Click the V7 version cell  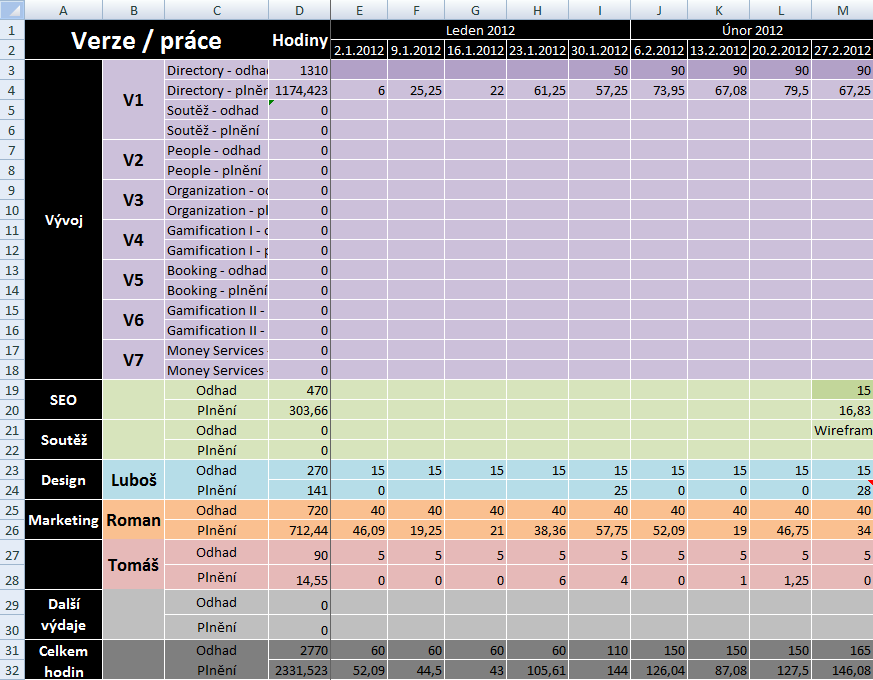click(134, 360)
